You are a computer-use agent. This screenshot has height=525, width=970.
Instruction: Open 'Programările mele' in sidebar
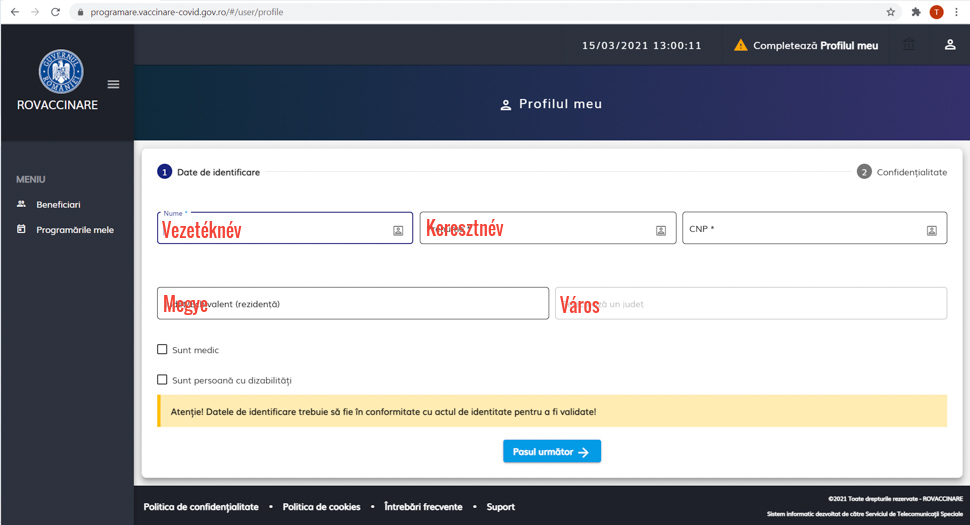74,230
